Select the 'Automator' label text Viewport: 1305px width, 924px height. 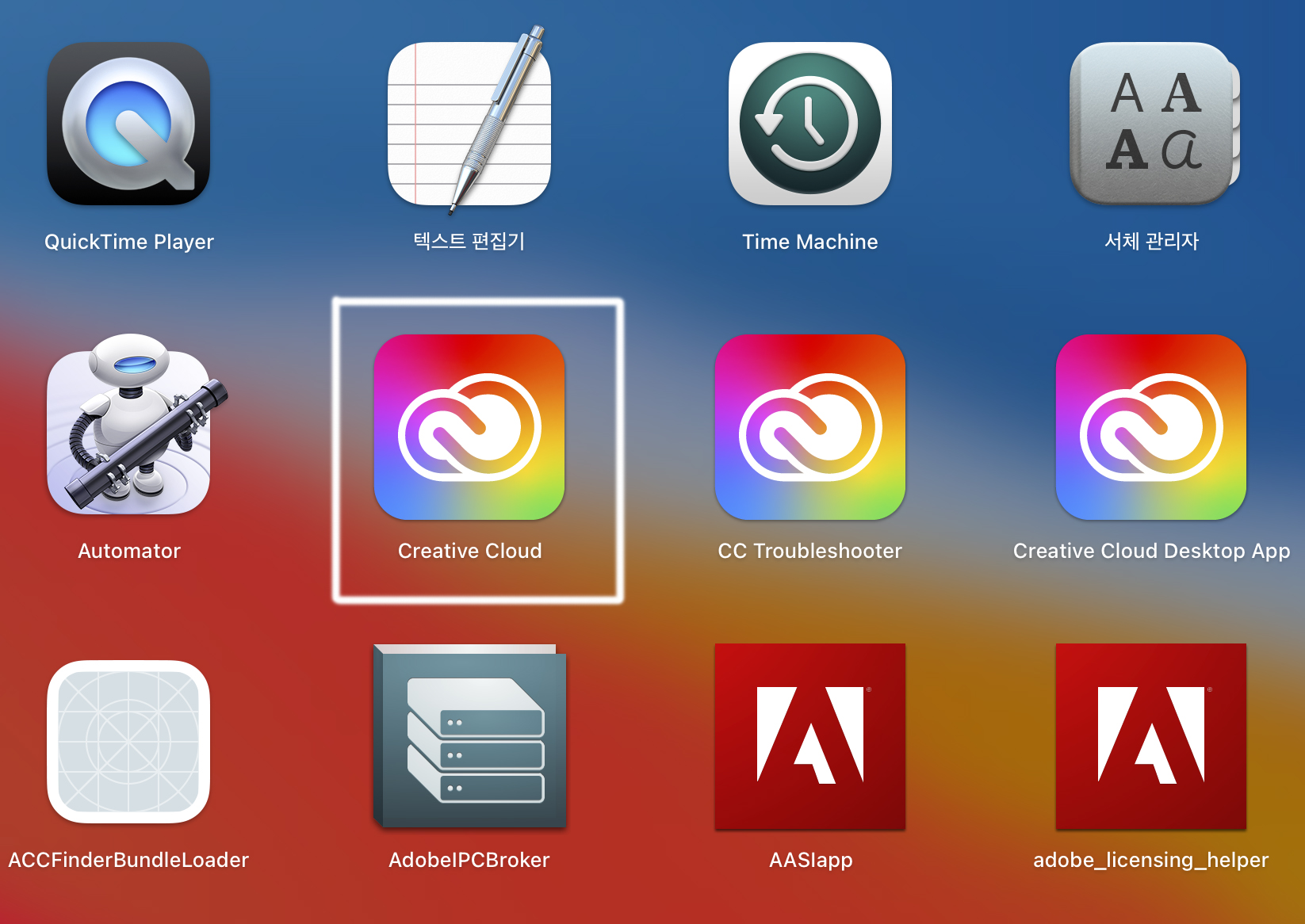(x=129, y=551)
